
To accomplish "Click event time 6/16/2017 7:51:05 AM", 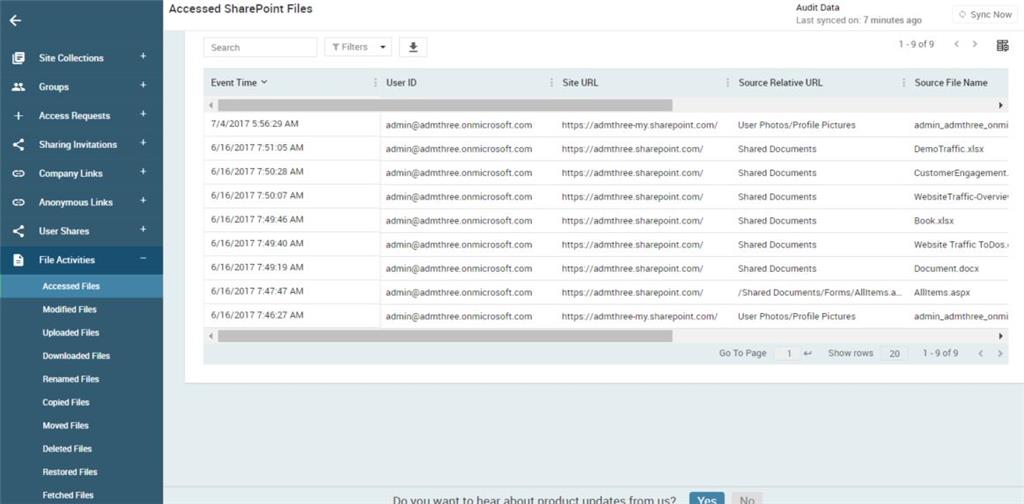I will [x=257, y=148].
